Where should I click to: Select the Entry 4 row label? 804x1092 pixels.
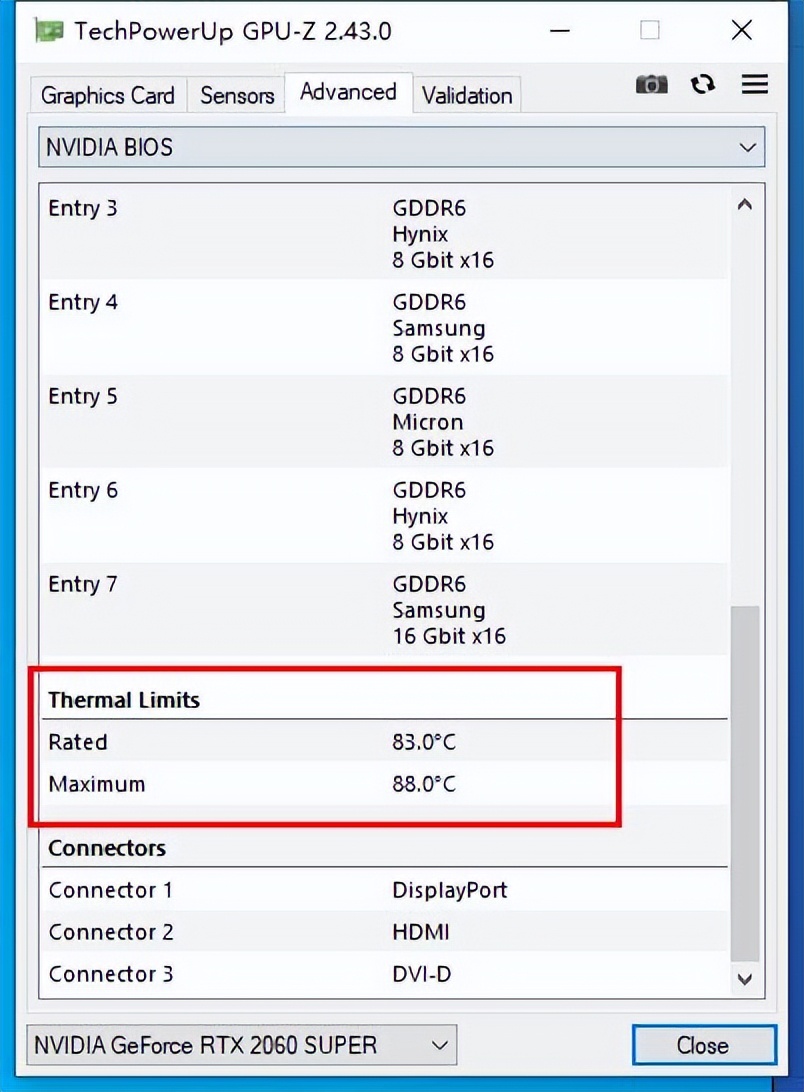click(83, 302)
